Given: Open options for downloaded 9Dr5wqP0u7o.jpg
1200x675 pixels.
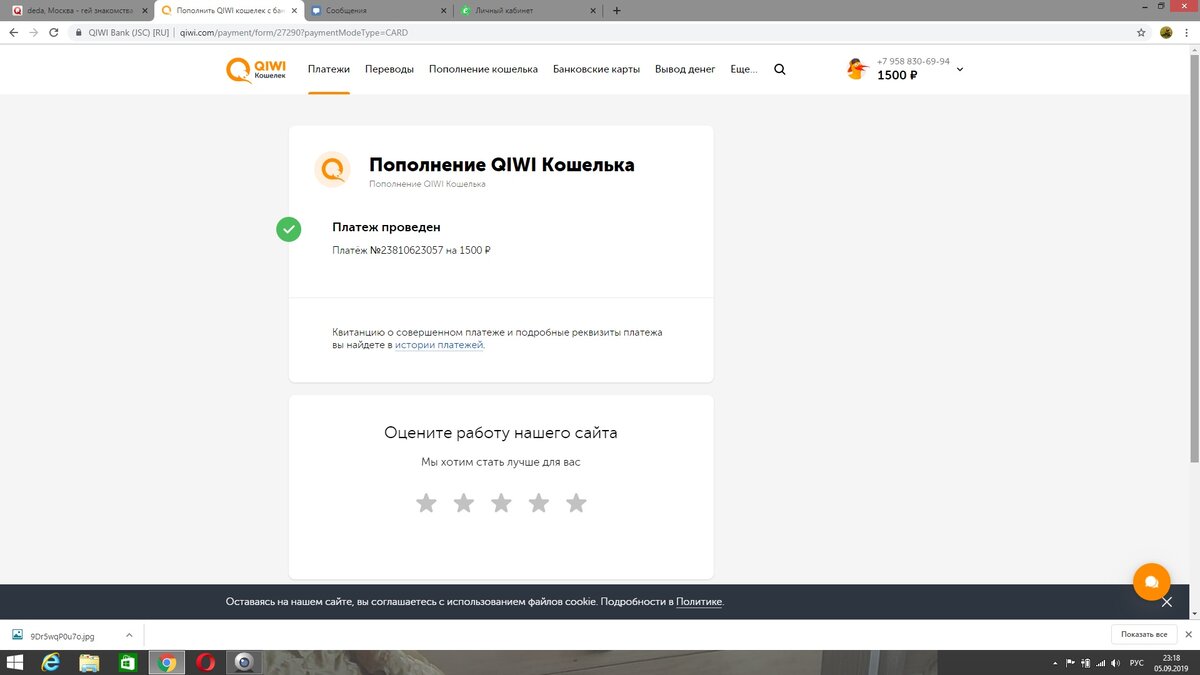Looking at the screenshot, I should (x=129, y=635).
